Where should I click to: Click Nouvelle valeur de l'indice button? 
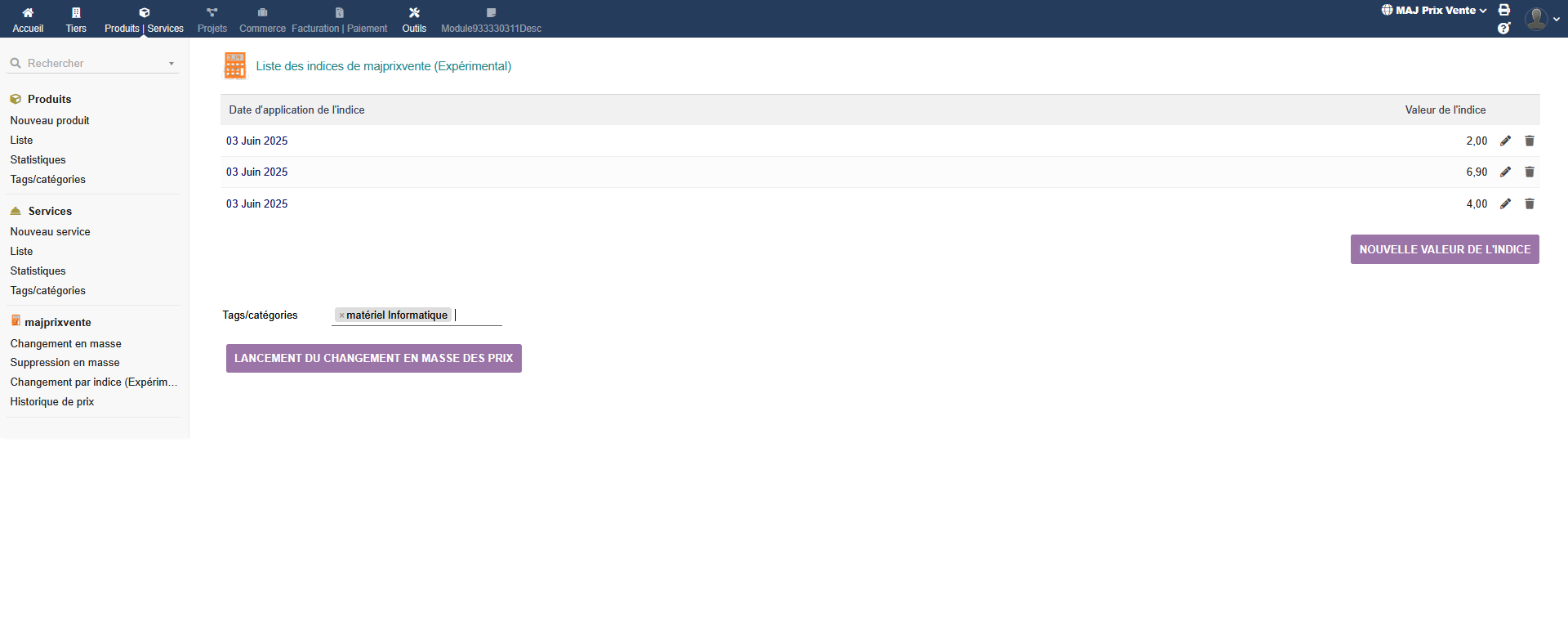[1444, 249]
